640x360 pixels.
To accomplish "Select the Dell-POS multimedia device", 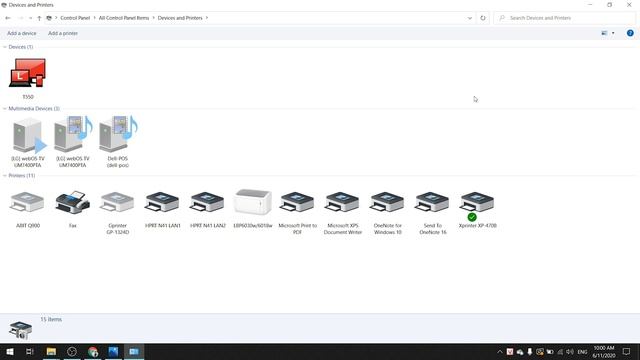I will click(x=118, y=135).
